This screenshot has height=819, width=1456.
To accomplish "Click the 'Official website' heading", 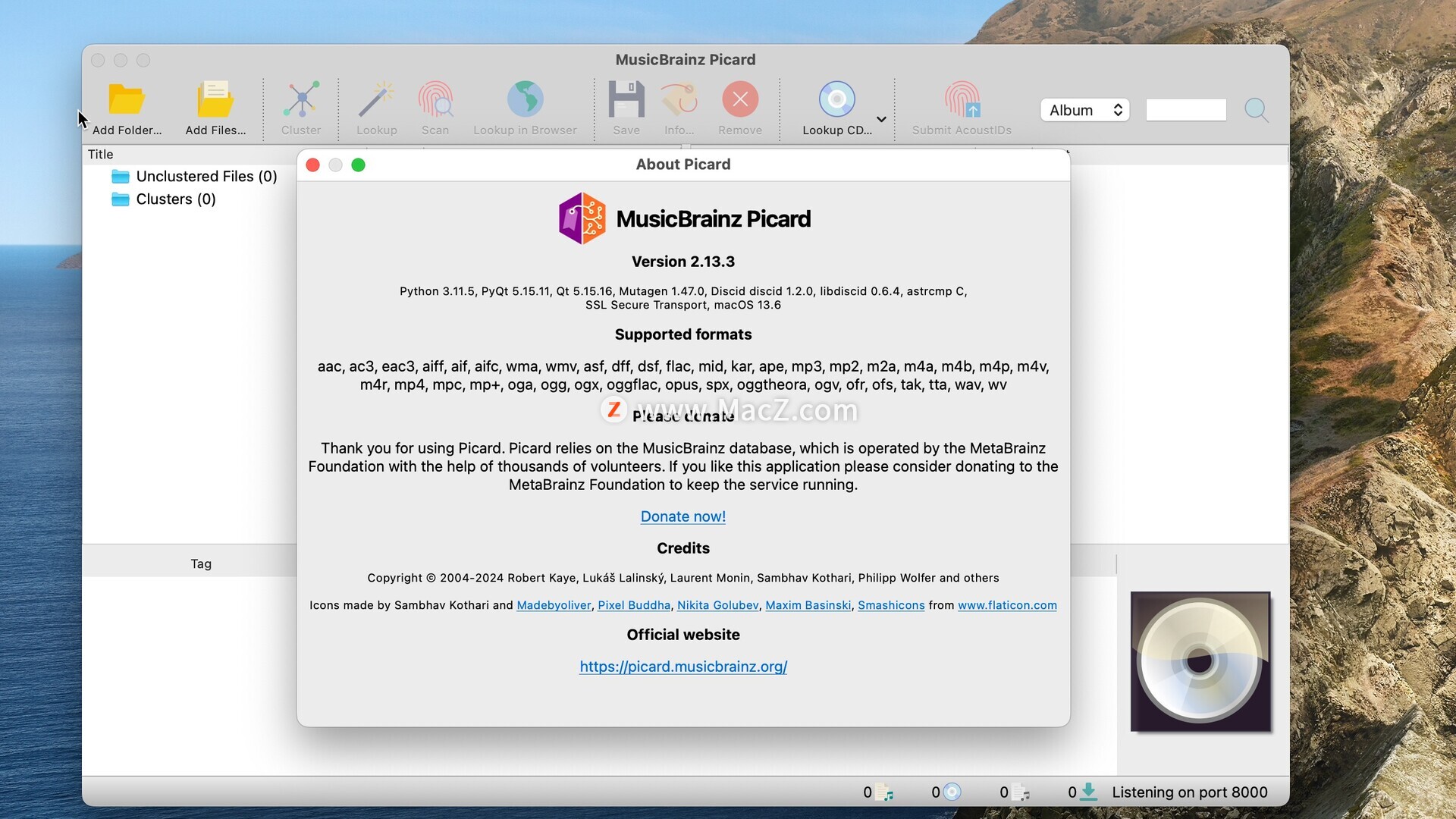I will point(683,635).
